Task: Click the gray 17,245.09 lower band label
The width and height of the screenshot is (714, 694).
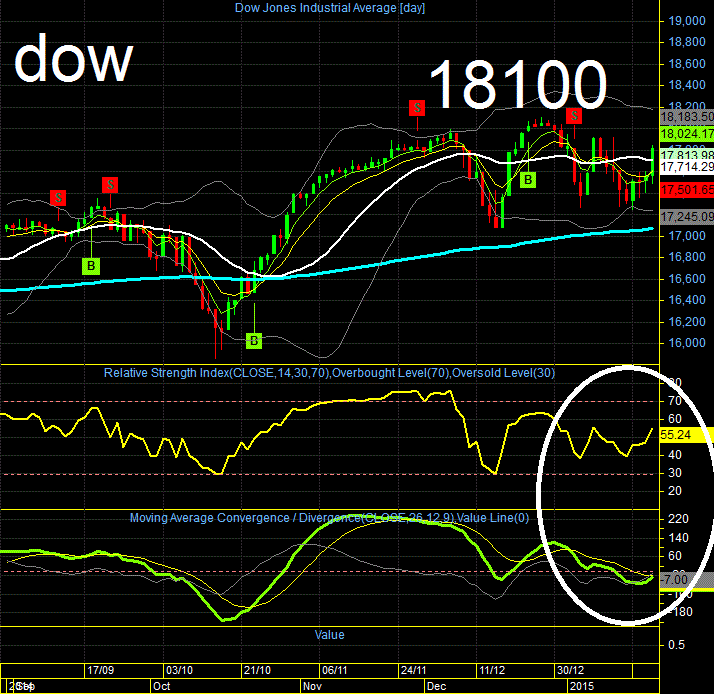Action: point(687,217)
